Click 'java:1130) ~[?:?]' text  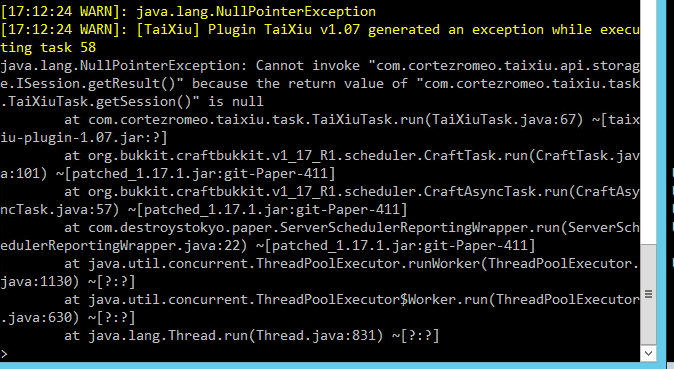[67, 282]
